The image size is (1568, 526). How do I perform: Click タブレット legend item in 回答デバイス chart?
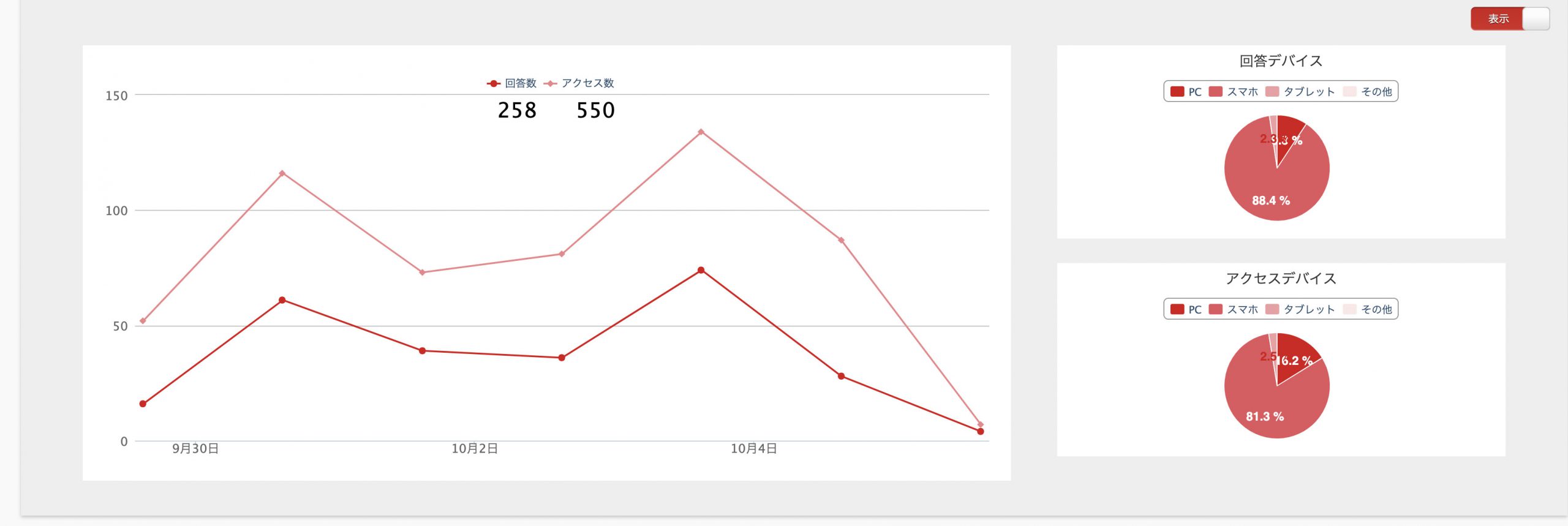pyautogui.click(x=1300, y=92)
